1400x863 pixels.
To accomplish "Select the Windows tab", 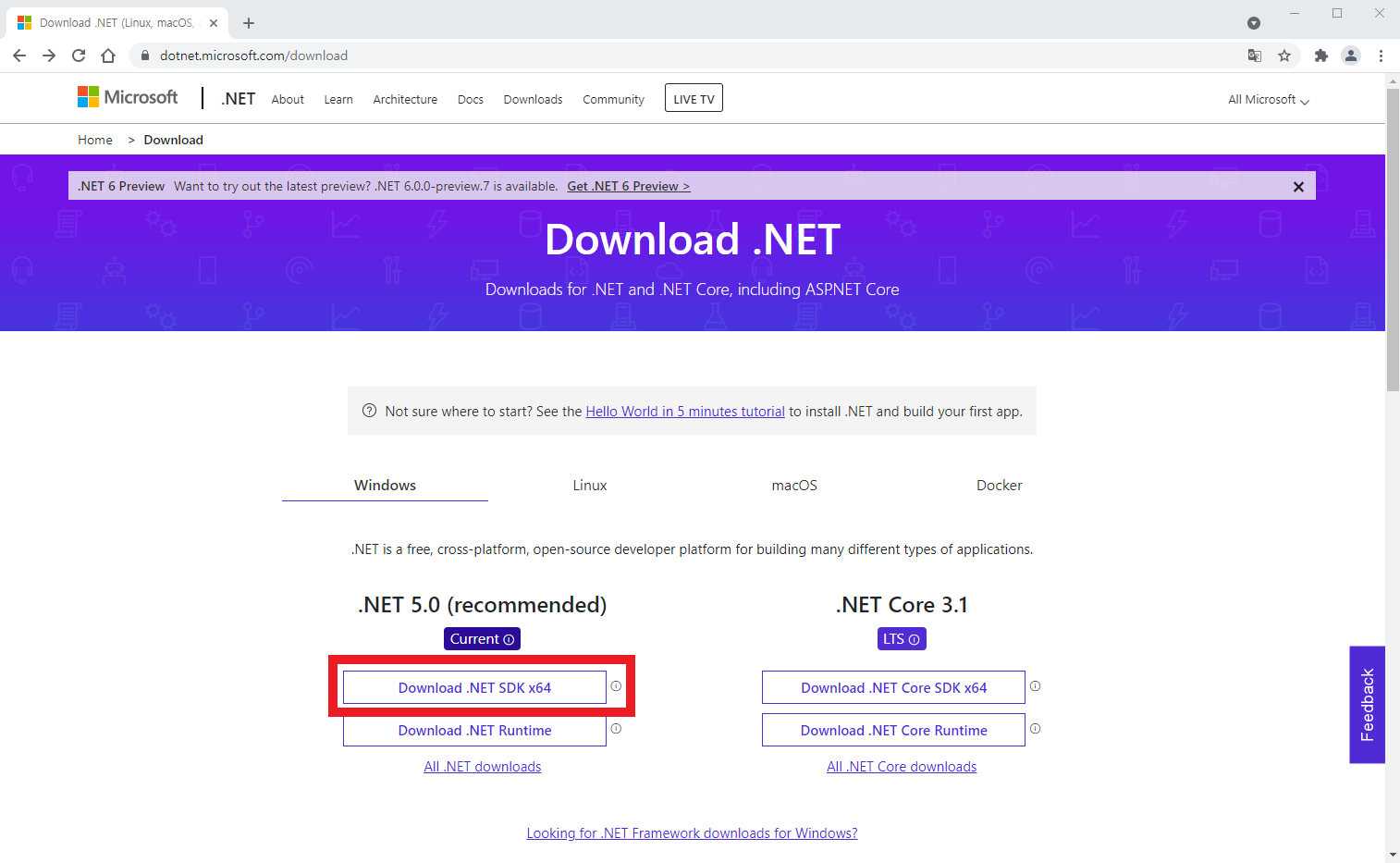I will coord(385,486).
